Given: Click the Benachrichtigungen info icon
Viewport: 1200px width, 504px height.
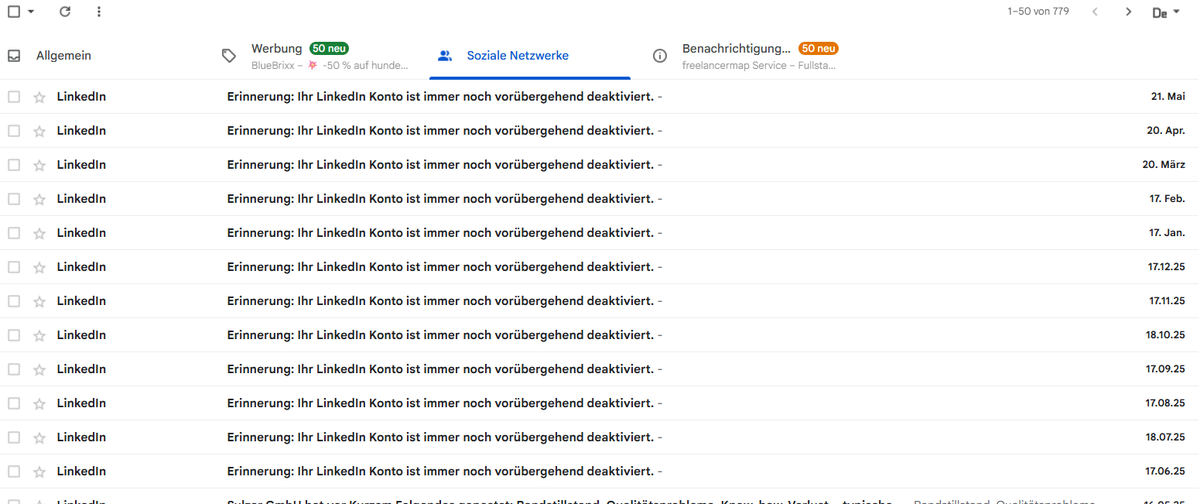Looking at the screenshot, I should tap(660, 56).
